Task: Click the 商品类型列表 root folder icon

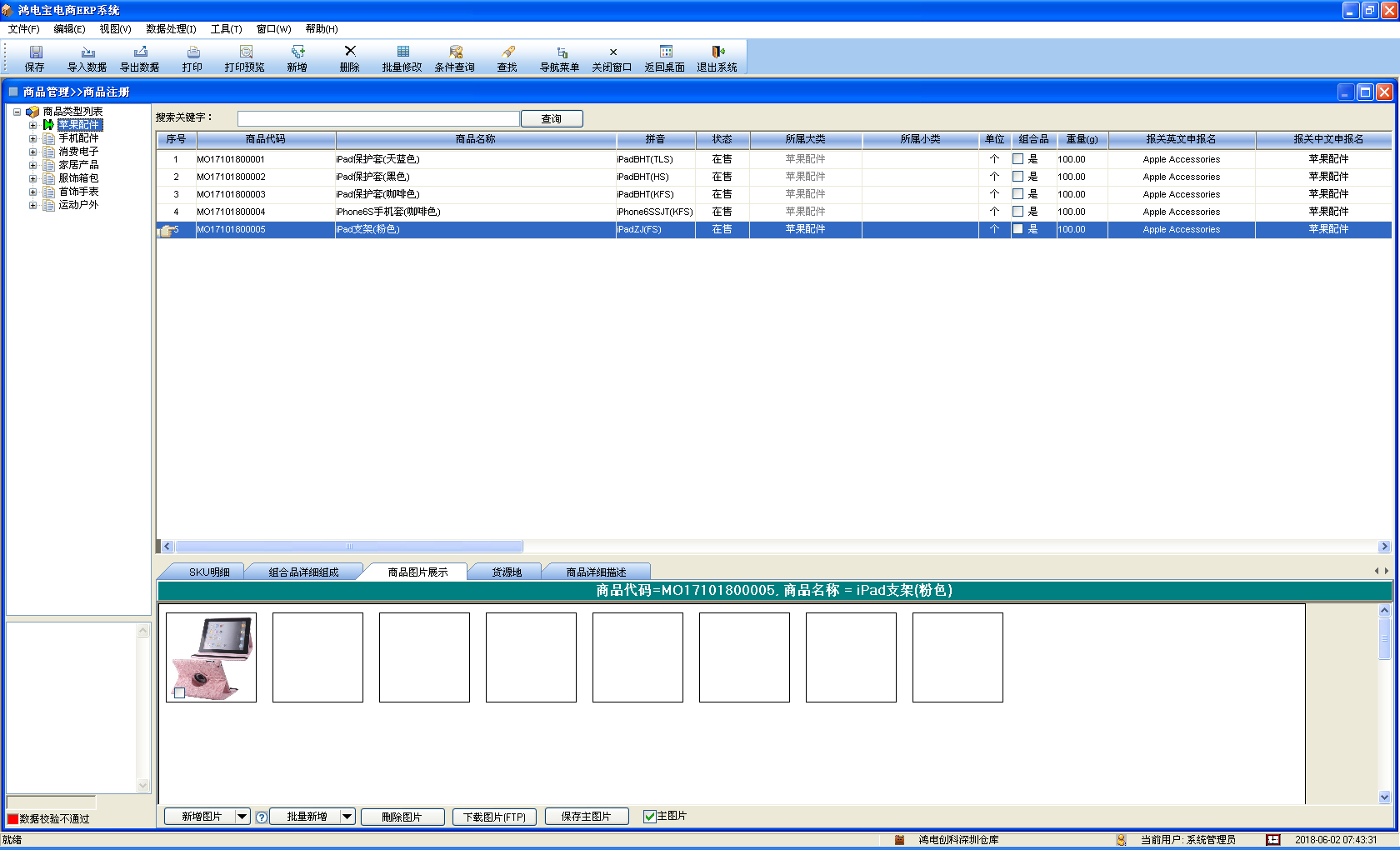Action: (x=32, y=112)
